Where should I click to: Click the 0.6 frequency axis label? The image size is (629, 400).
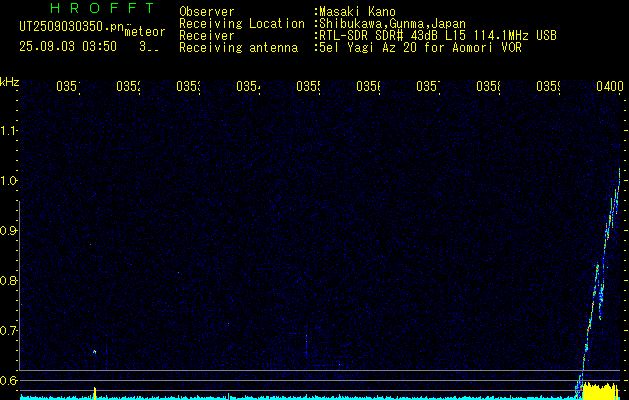(x=8, y=380)
